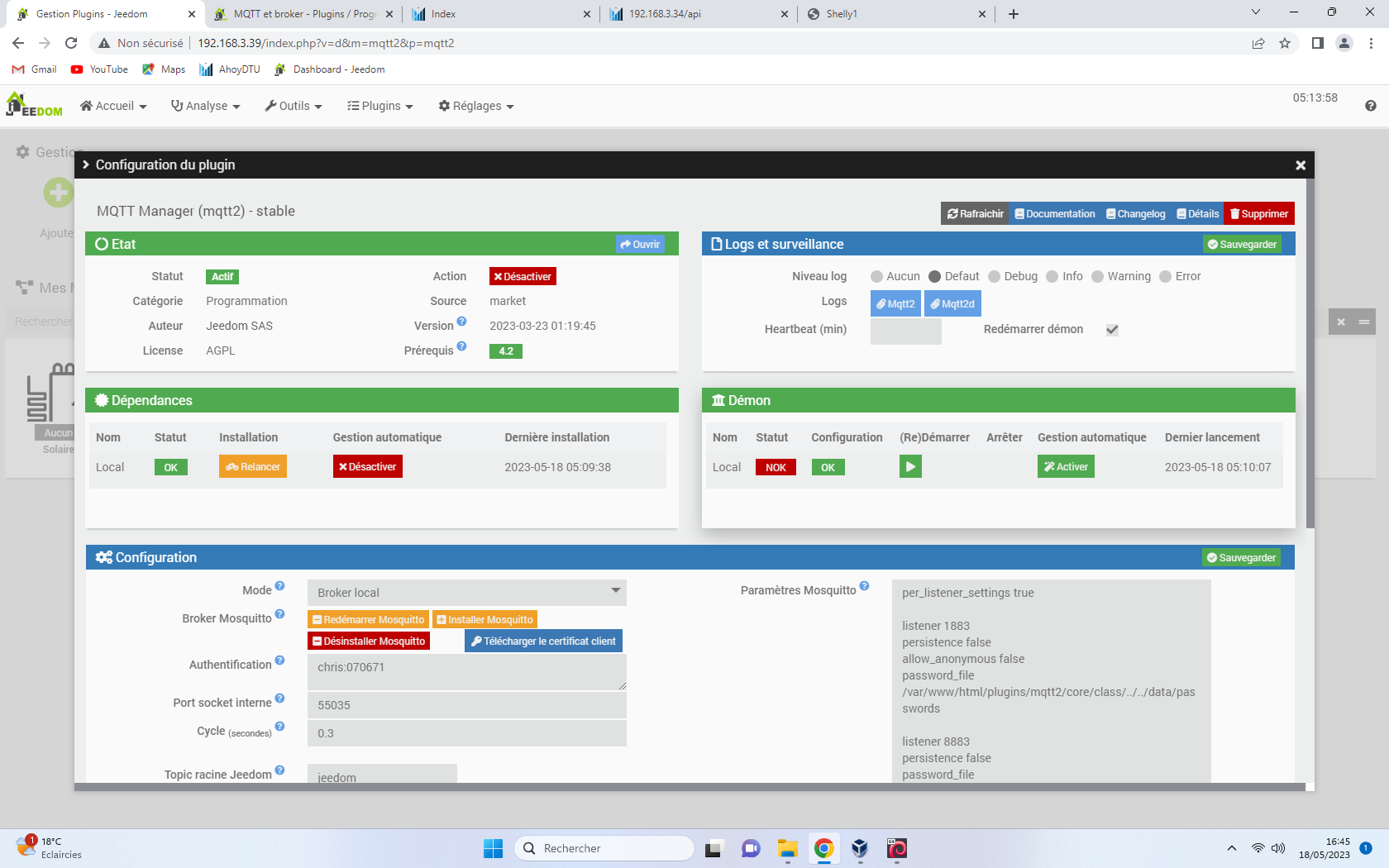The image size is (1389, 868).
Task: Open the Chrome profile icon
Action: 1344,43
